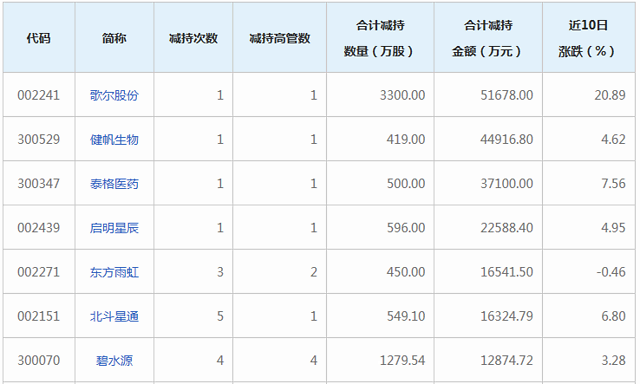The image size is (640, 384).
Task: Click the 代码 column header
Action: point(39,38)
